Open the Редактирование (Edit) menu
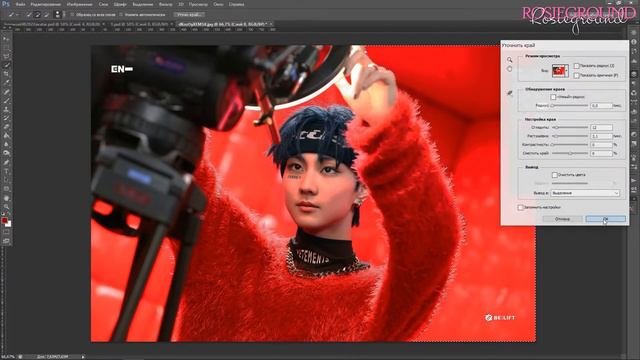 tap(46, 4)
